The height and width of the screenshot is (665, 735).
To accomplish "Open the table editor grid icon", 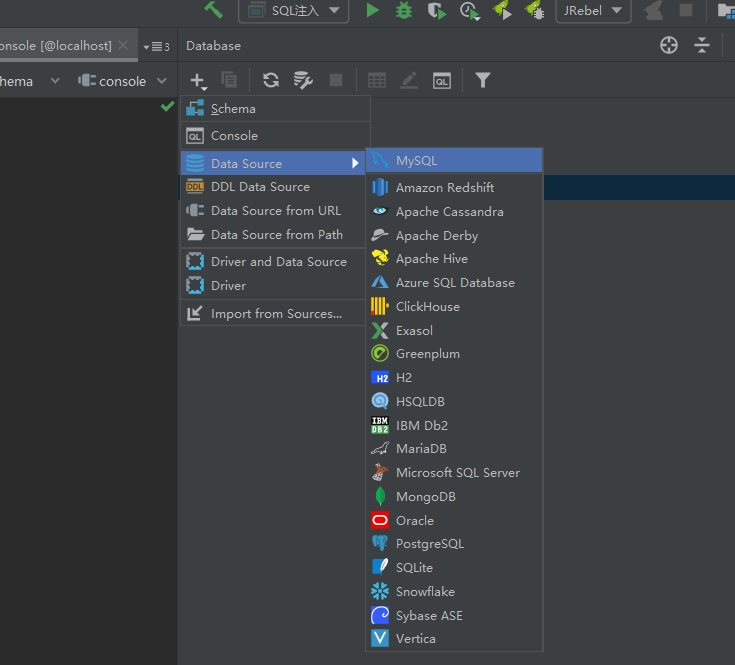I will click(377, 80).
